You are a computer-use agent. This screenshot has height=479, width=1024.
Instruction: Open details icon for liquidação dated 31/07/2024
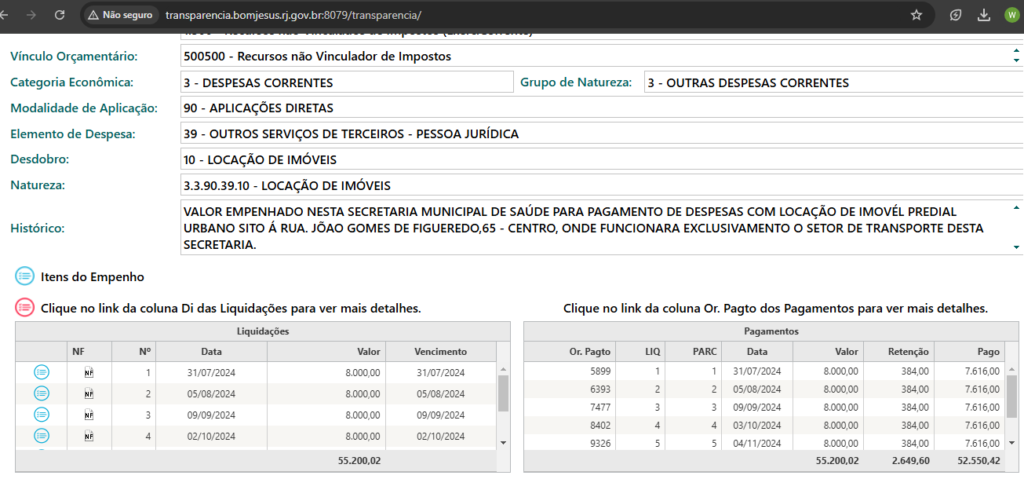(41, 372)
